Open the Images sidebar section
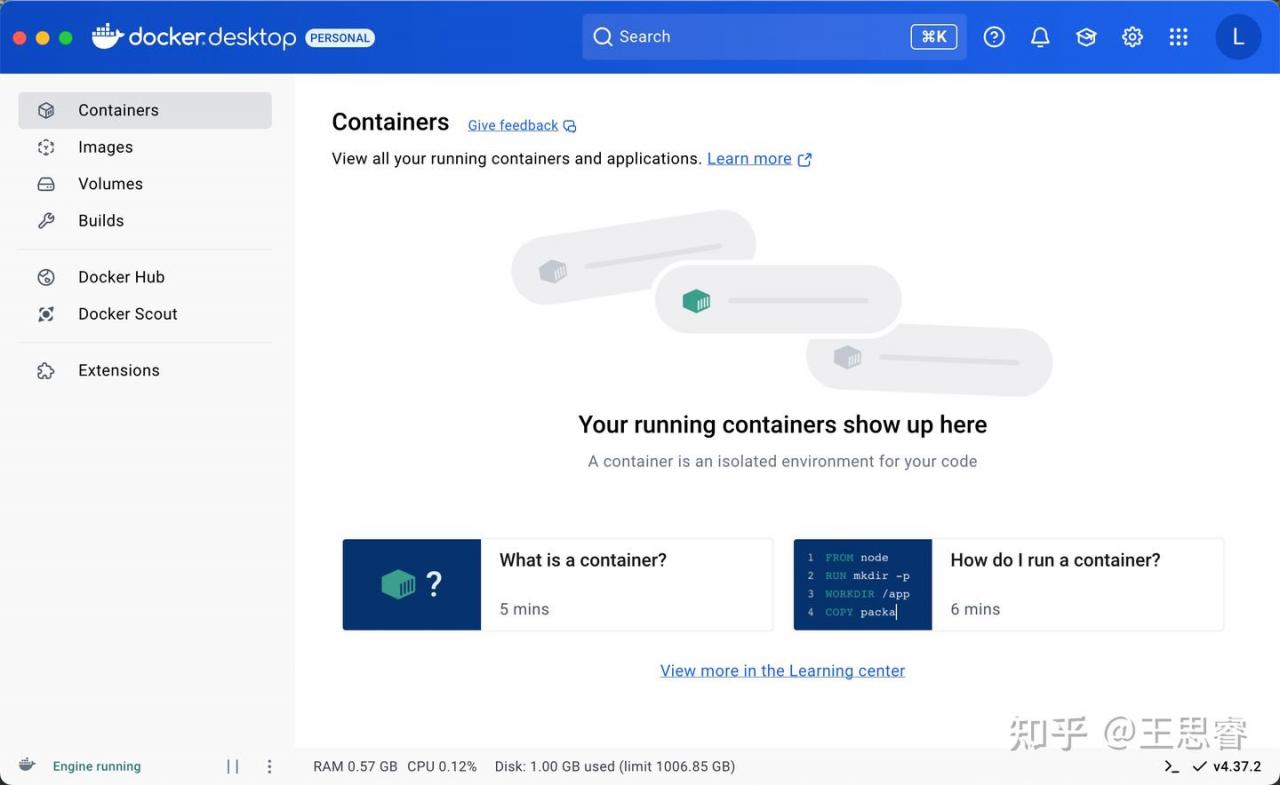This screenshot has width=1280, height=785. click(145, 147)
